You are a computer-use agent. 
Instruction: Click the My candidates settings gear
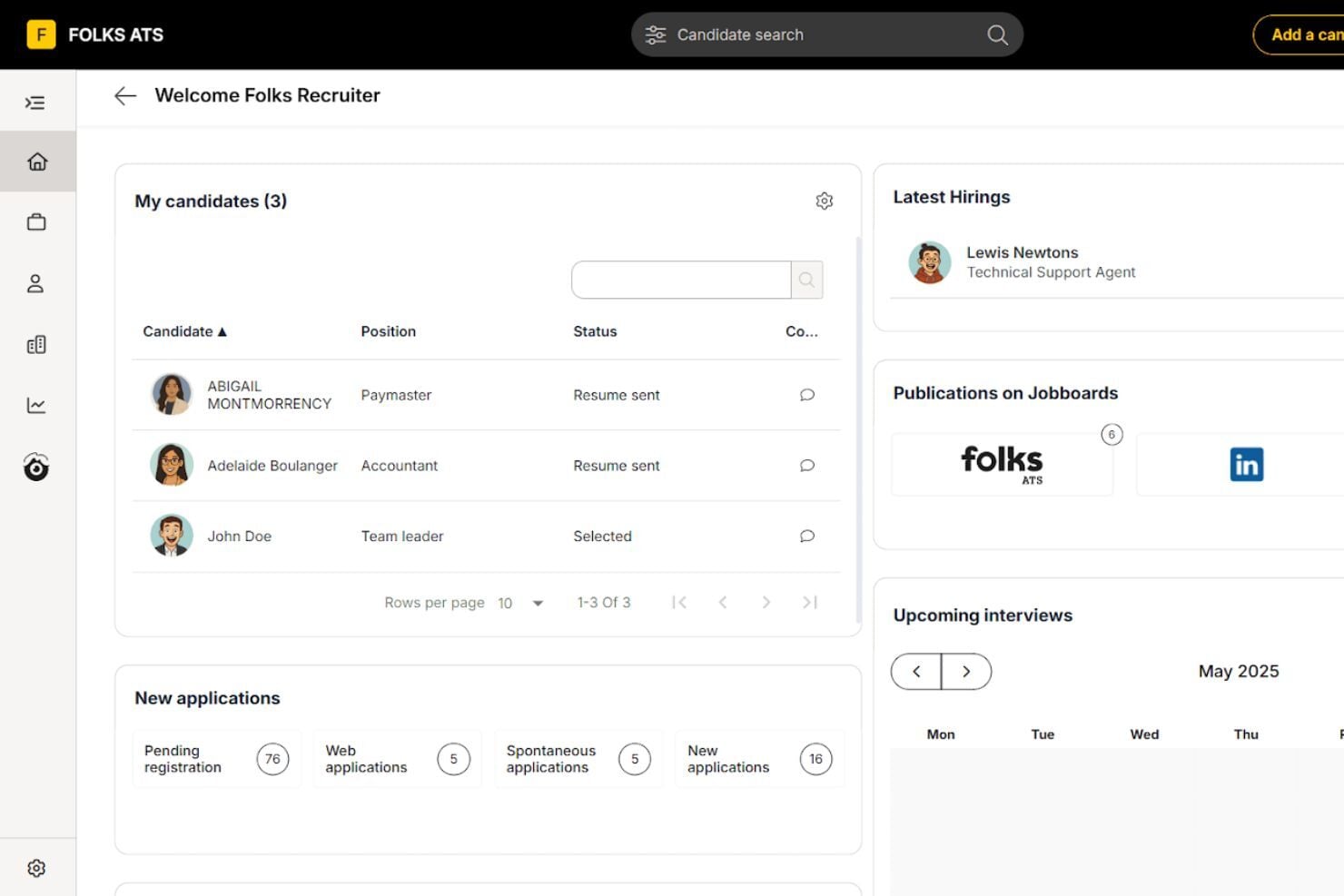[825, 201]
